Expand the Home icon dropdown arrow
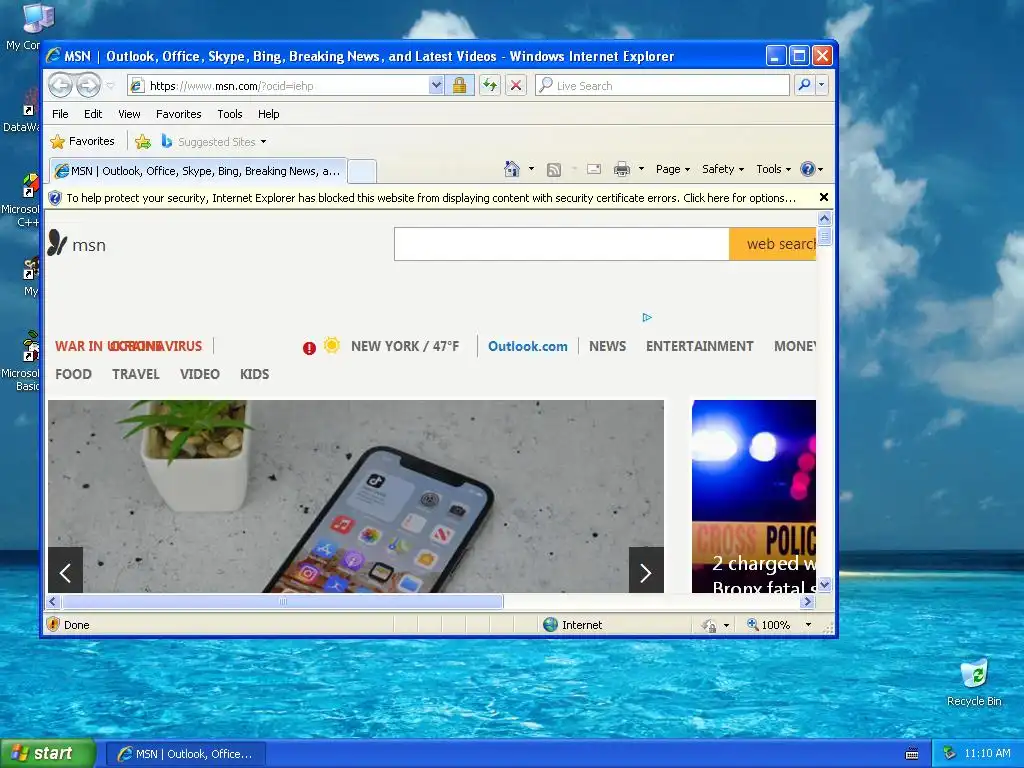This screenshot has width=1024, height=768. click(531, 169)
